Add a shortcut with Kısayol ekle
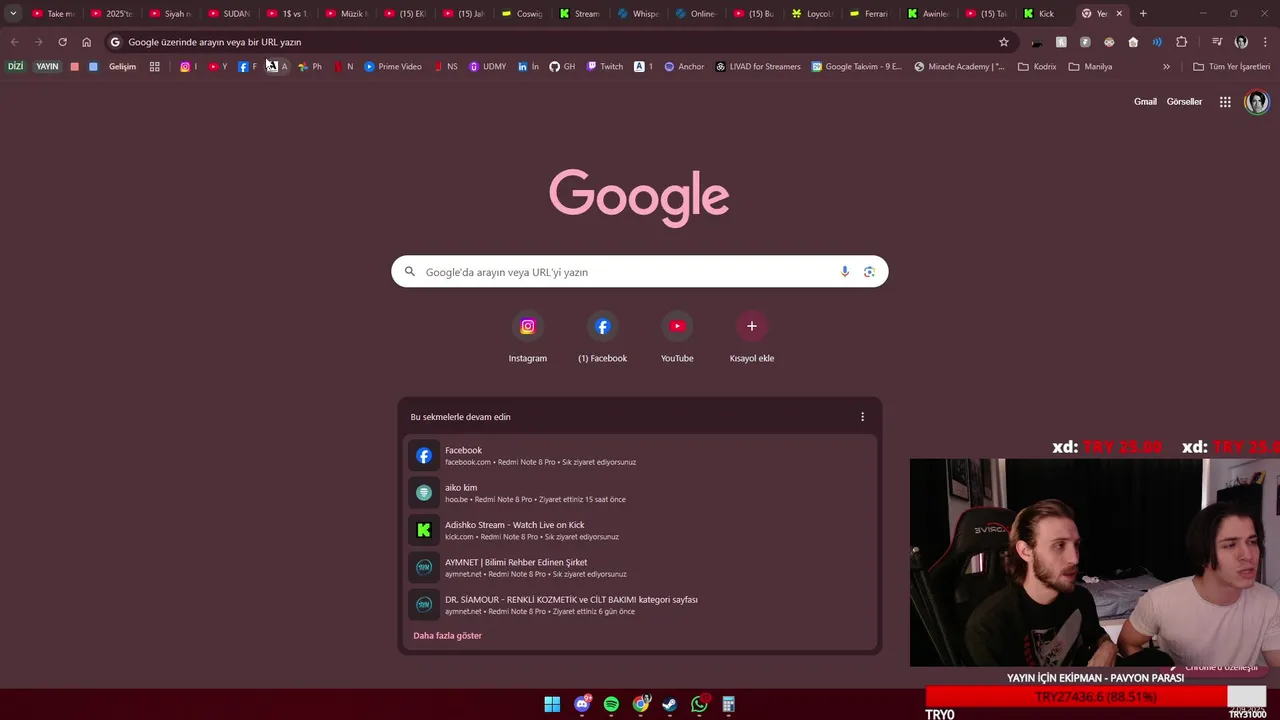 tap(752, 338)
